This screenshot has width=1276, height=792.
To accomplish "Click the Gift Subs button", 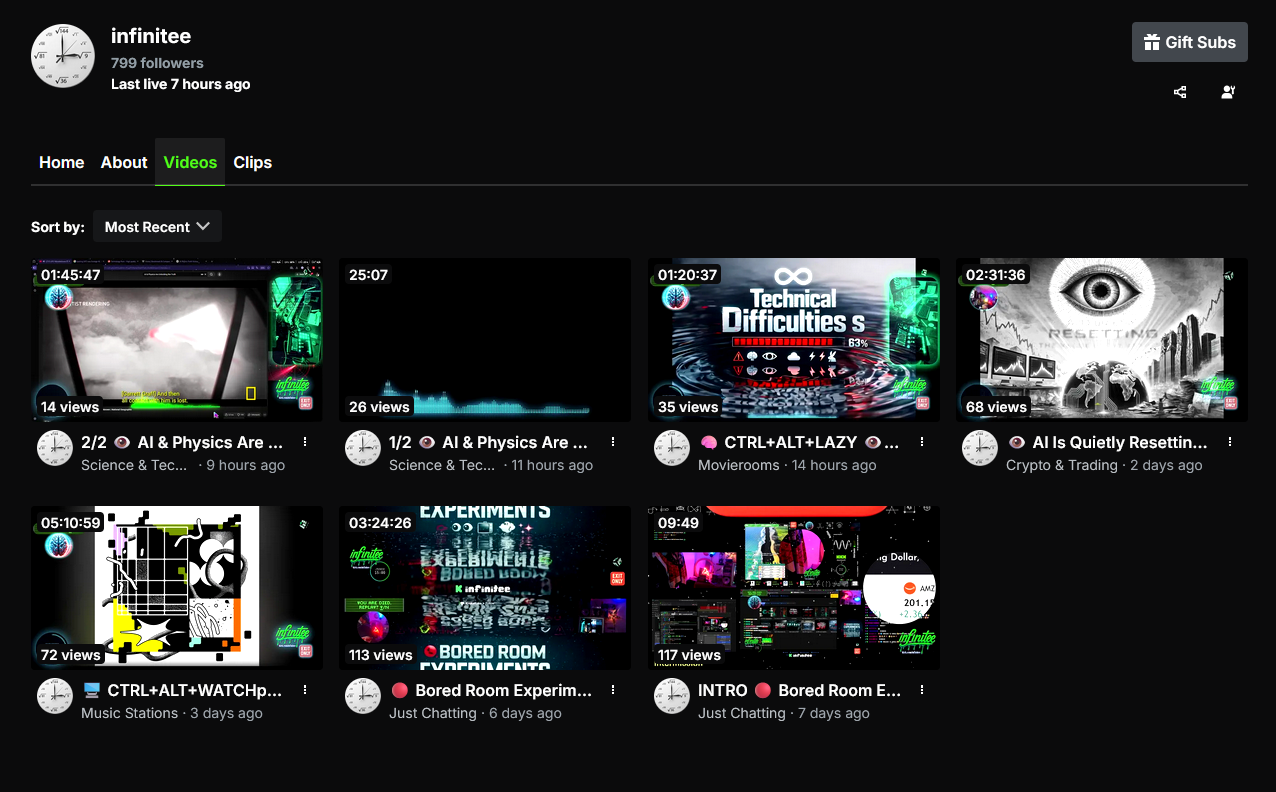I will [1189, 42].
